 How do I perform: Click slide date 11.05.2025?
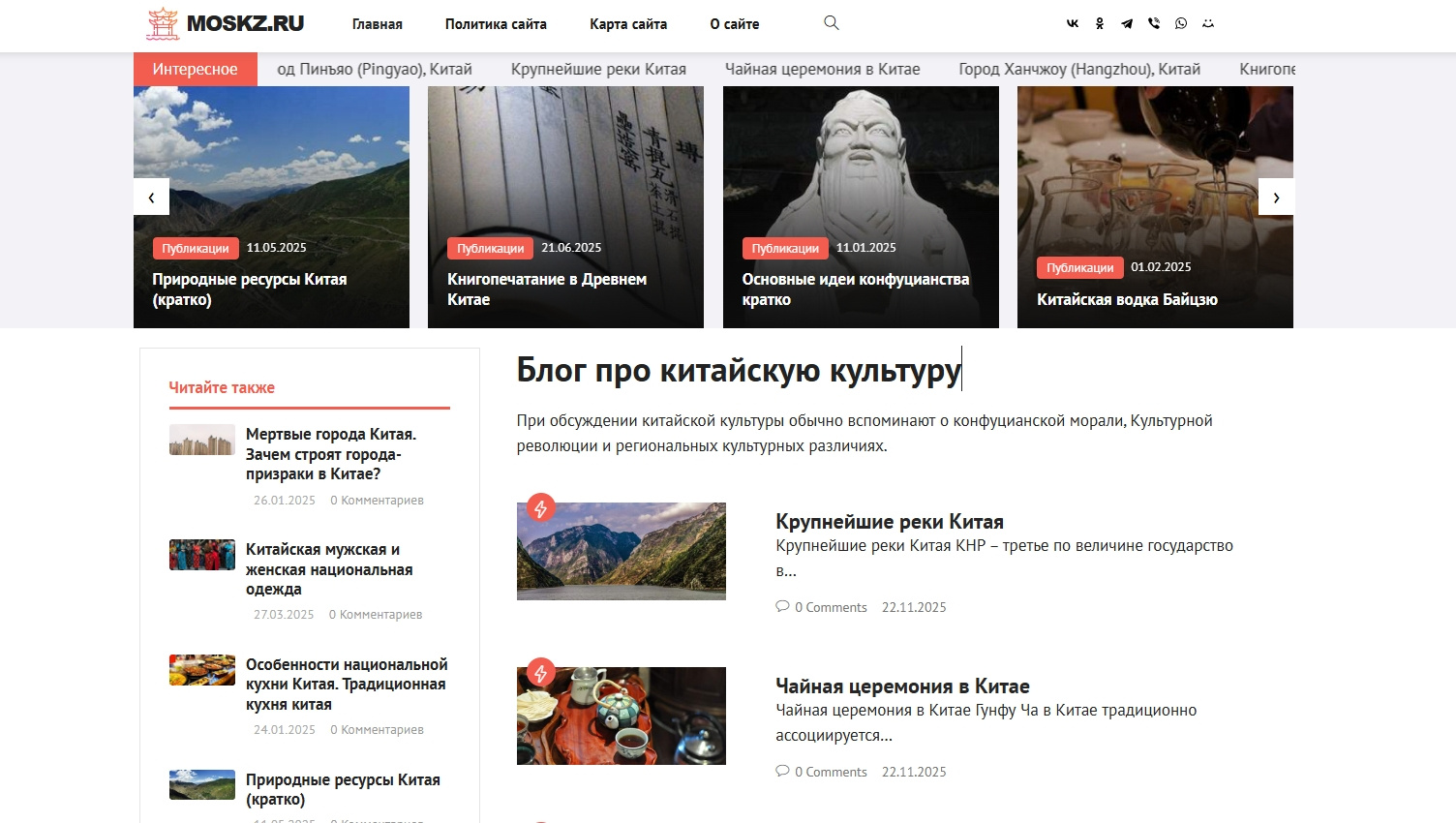point(276,248)
